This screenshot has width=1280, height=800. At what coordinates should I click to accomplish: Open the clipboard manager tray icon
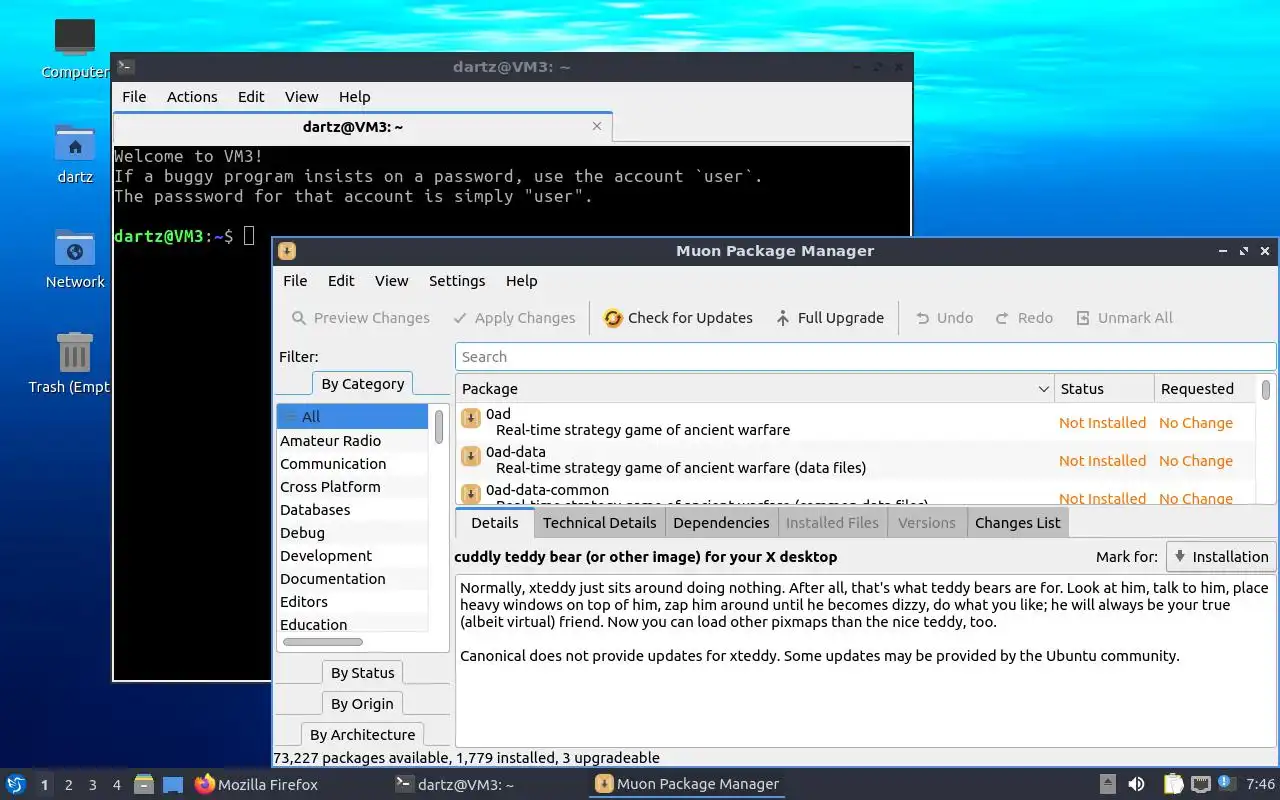[x=1173, y=784]
